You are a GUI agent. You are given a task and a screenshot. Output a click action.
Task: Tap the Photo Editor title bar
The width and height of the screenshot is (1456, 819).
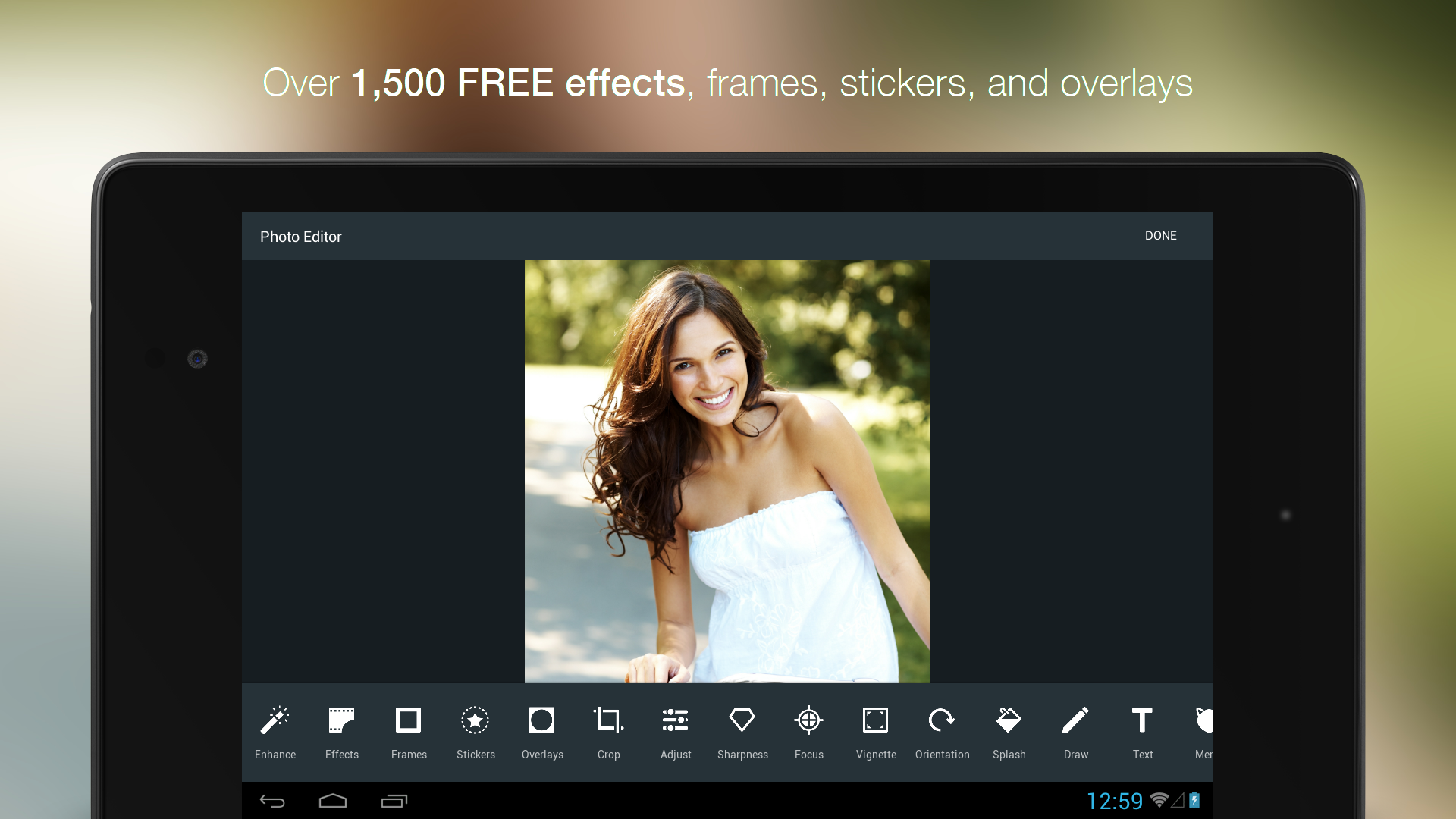click(300, 236)
